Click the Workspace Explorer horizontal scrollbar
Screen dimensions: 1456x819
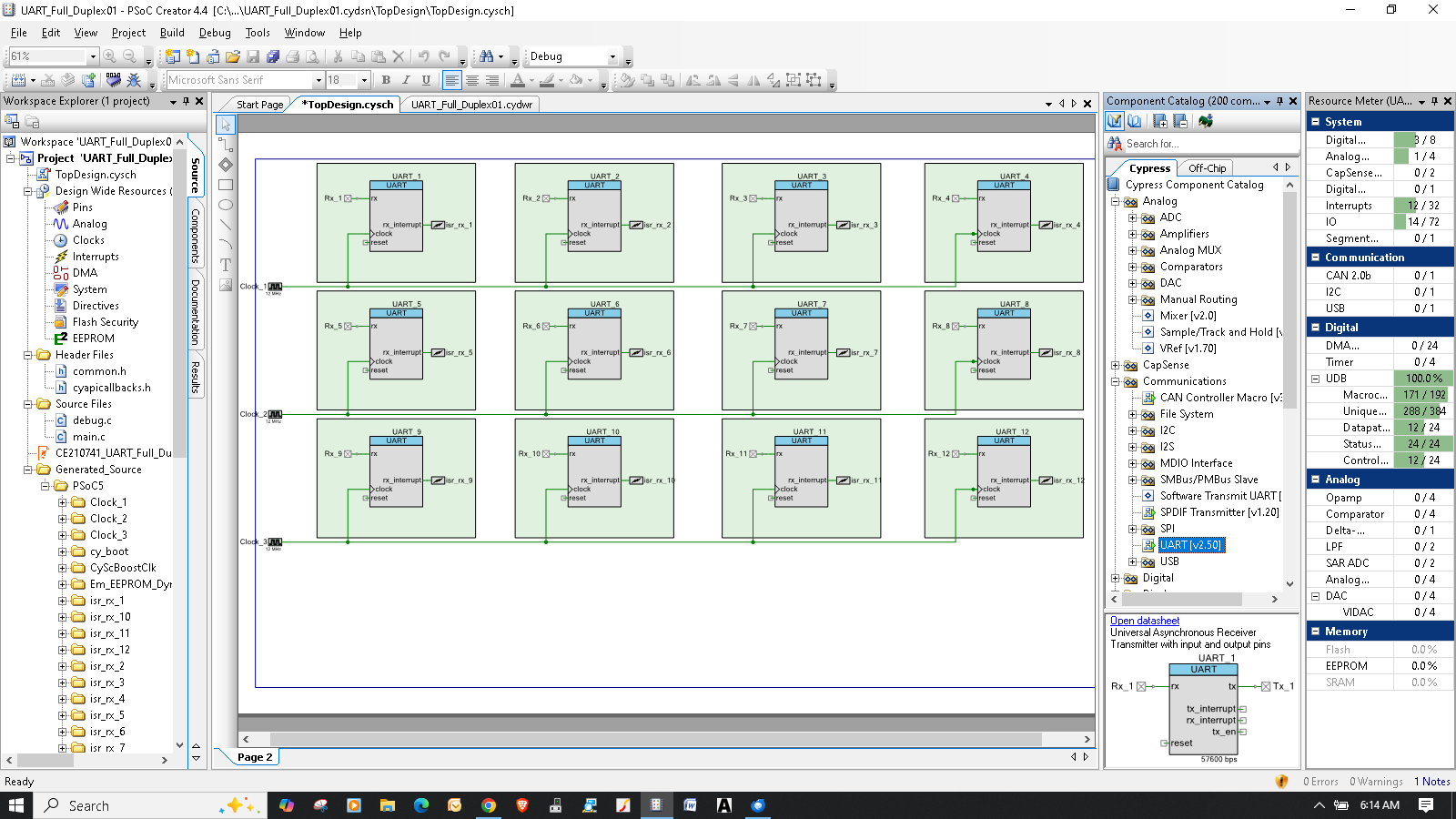87,760
